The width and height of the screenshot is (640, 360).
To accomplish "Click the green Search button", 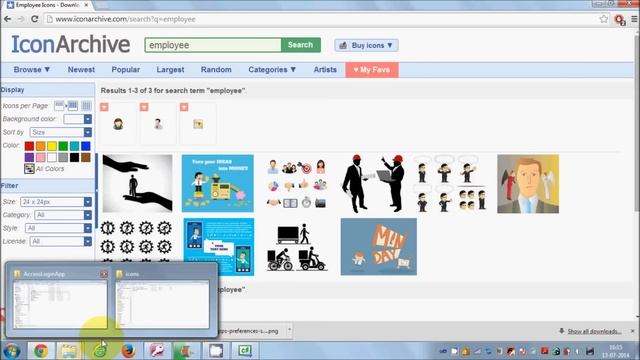I will click(x=300, y=45).
